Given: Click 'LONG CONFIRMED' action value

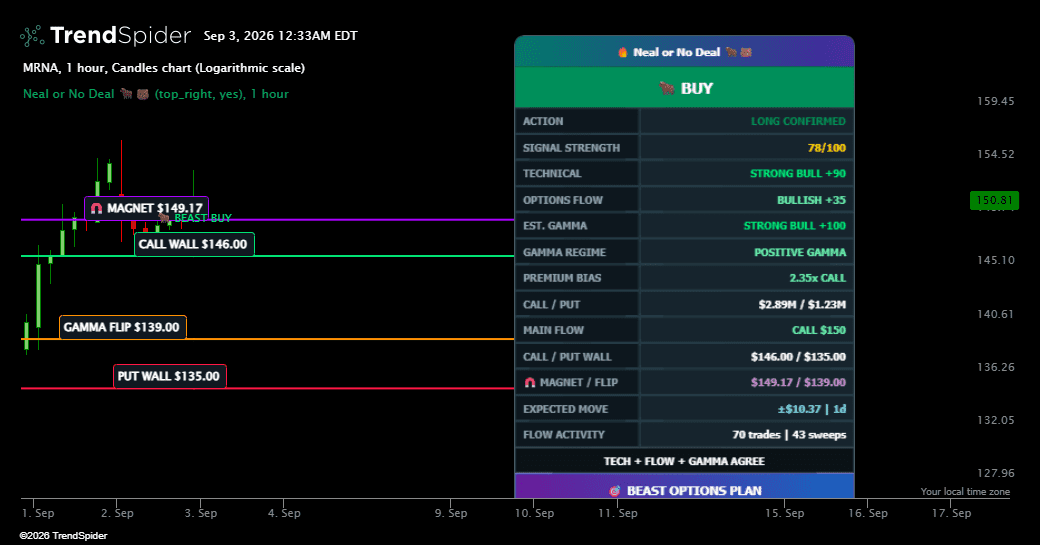Looking at the screenshot, I should click(798, 121).
